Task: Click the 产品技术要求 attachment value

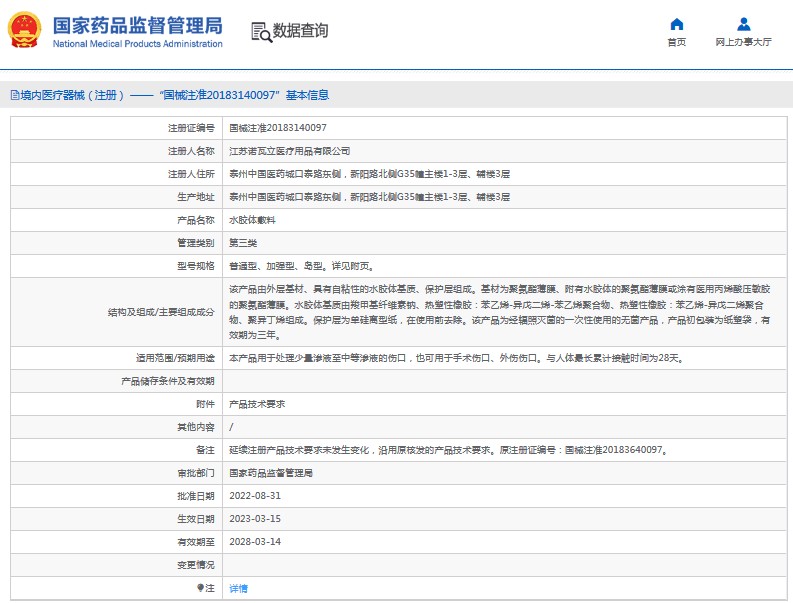Action: pyautogui.click(x=257, y=404)
